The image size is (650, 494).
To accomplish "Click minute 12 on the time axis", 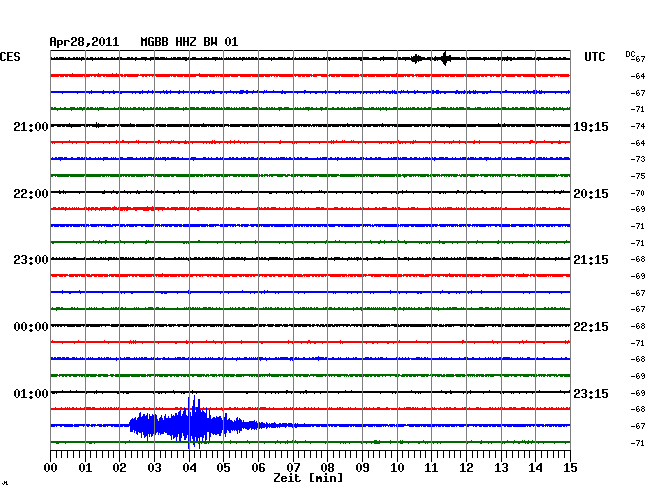I will click(466, 468).
